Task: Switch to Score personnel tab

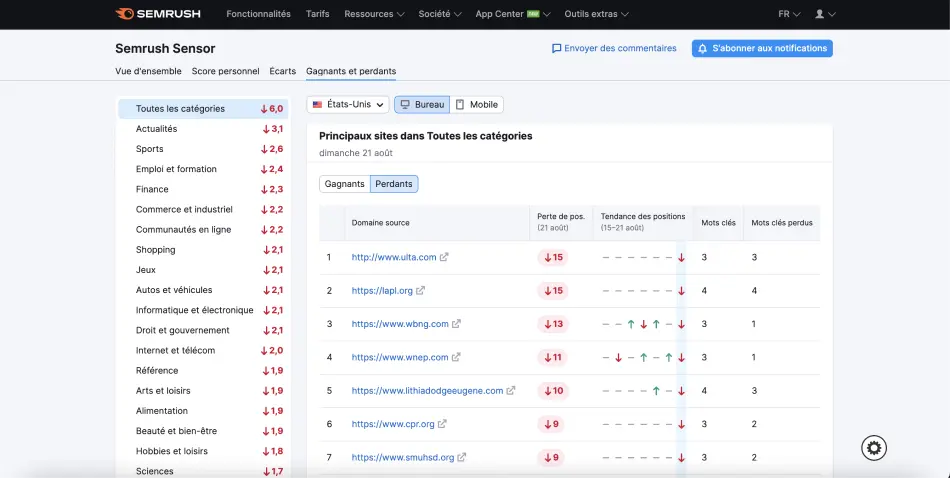Action: [225, 71]
